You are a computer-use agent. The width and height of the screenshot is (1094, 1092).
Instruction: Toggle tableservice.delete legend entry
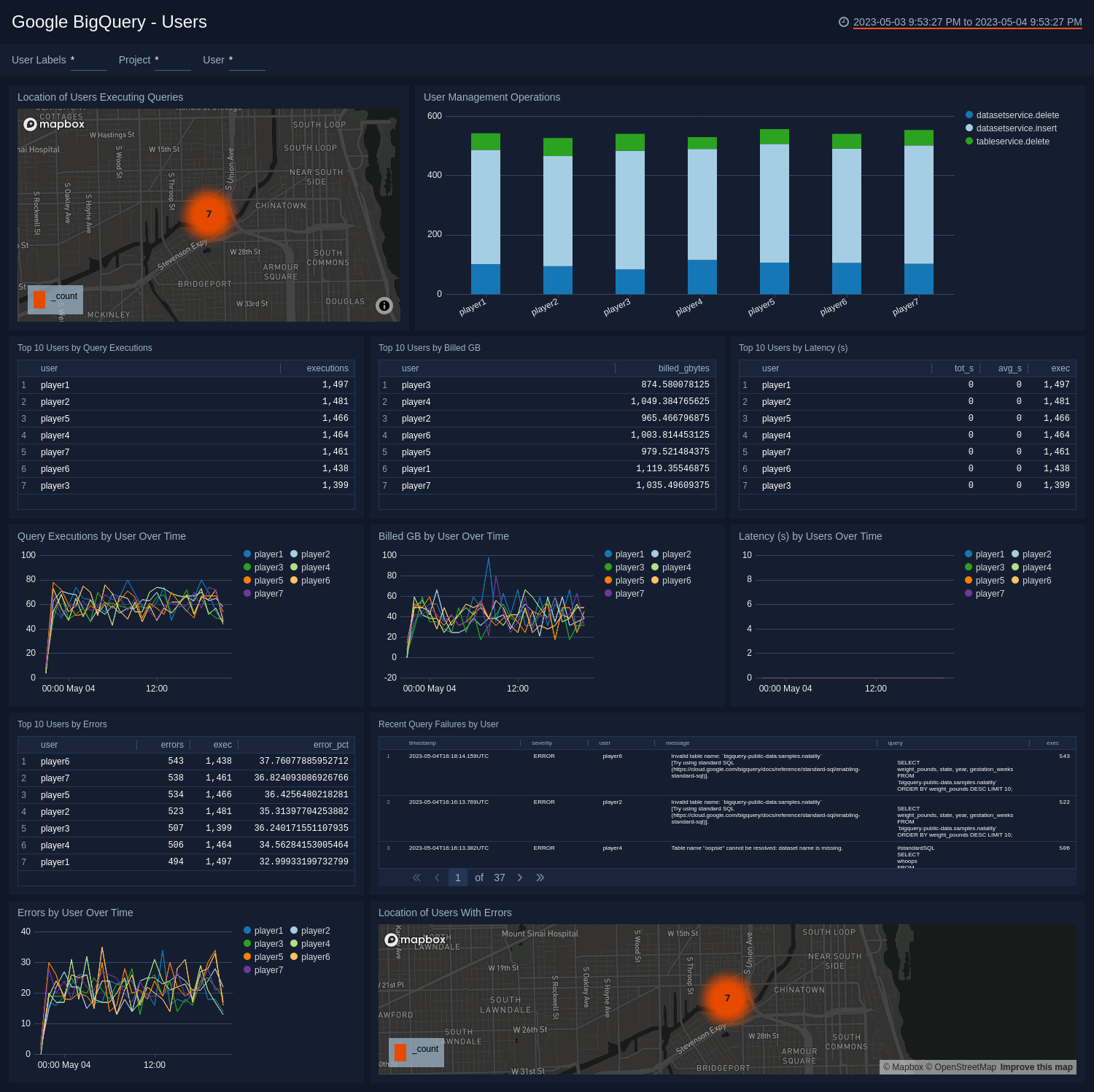1007,142
